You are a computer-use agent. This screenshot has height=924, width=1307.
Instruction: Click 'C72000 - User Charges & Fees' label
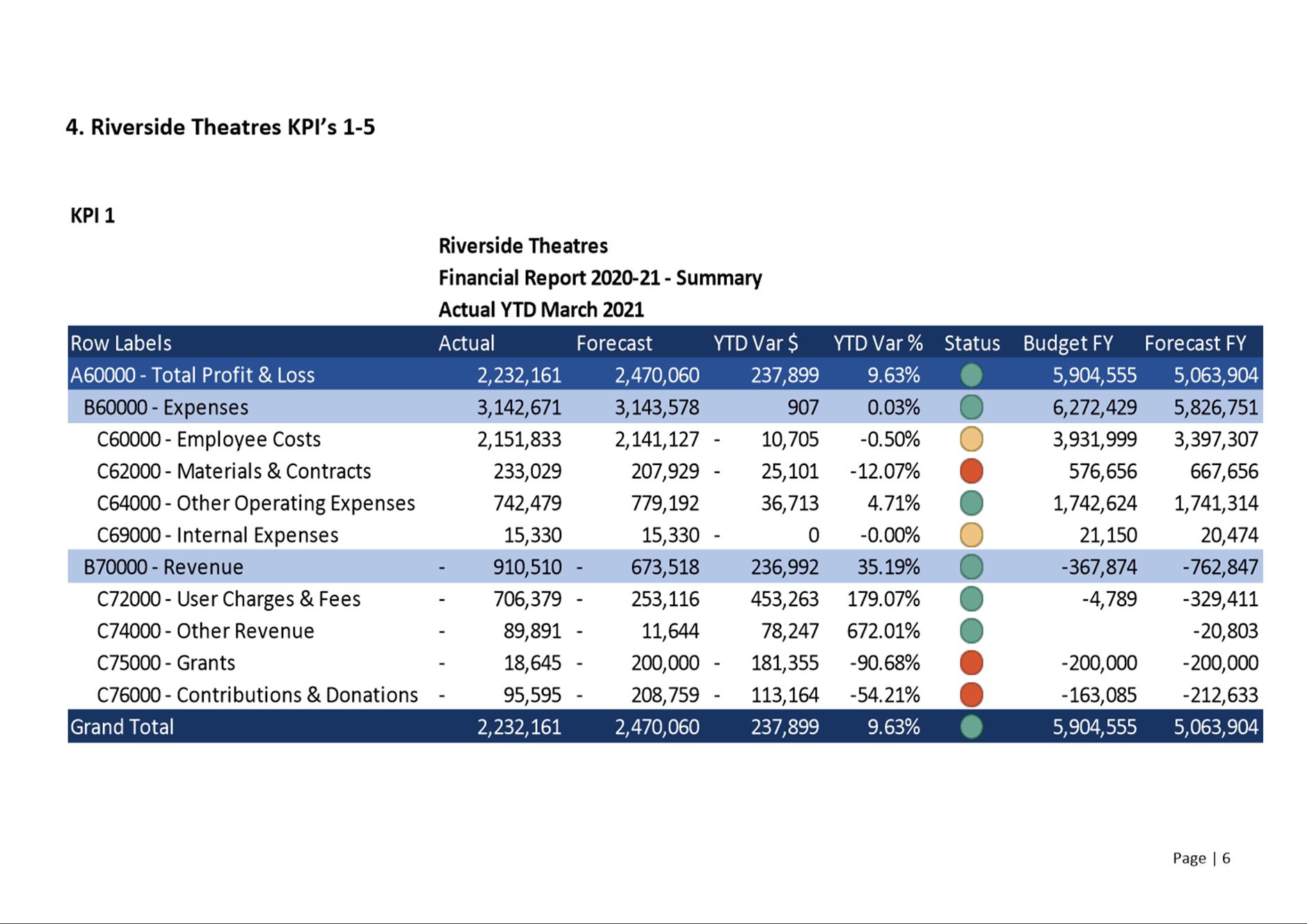coord(229,599)
